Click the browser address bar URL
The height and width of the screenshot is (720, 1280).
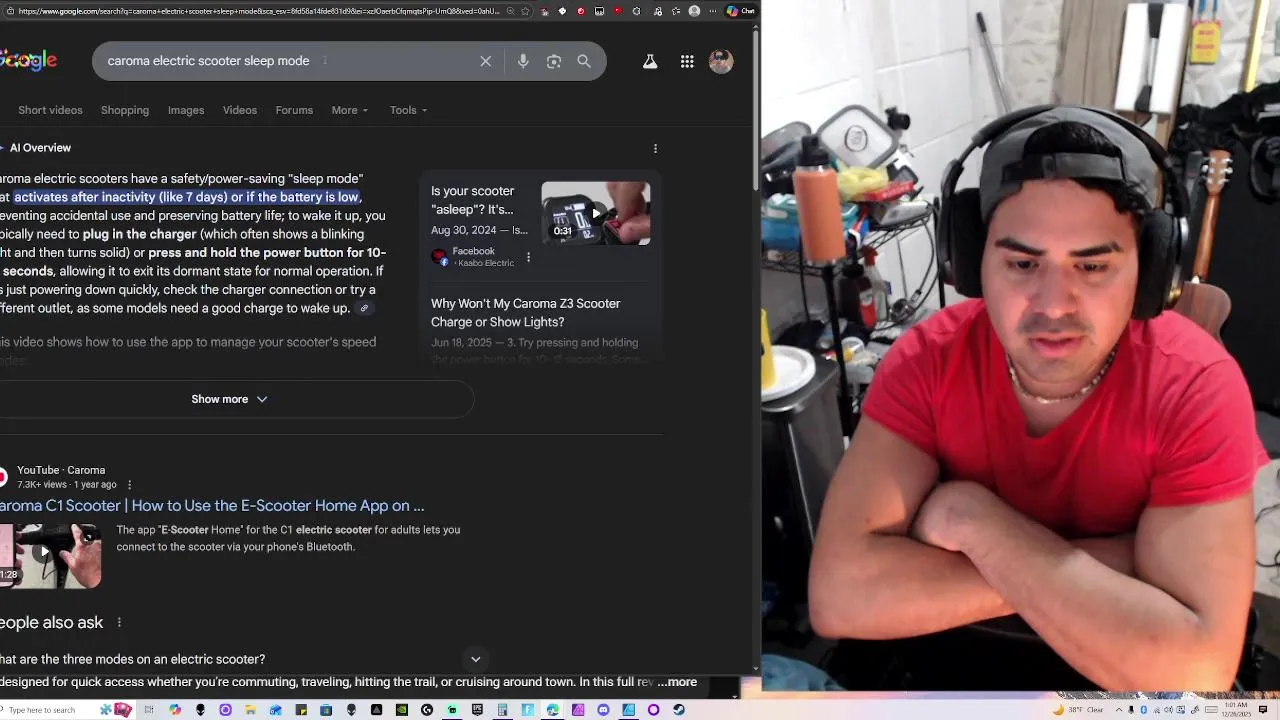(258, 11)
